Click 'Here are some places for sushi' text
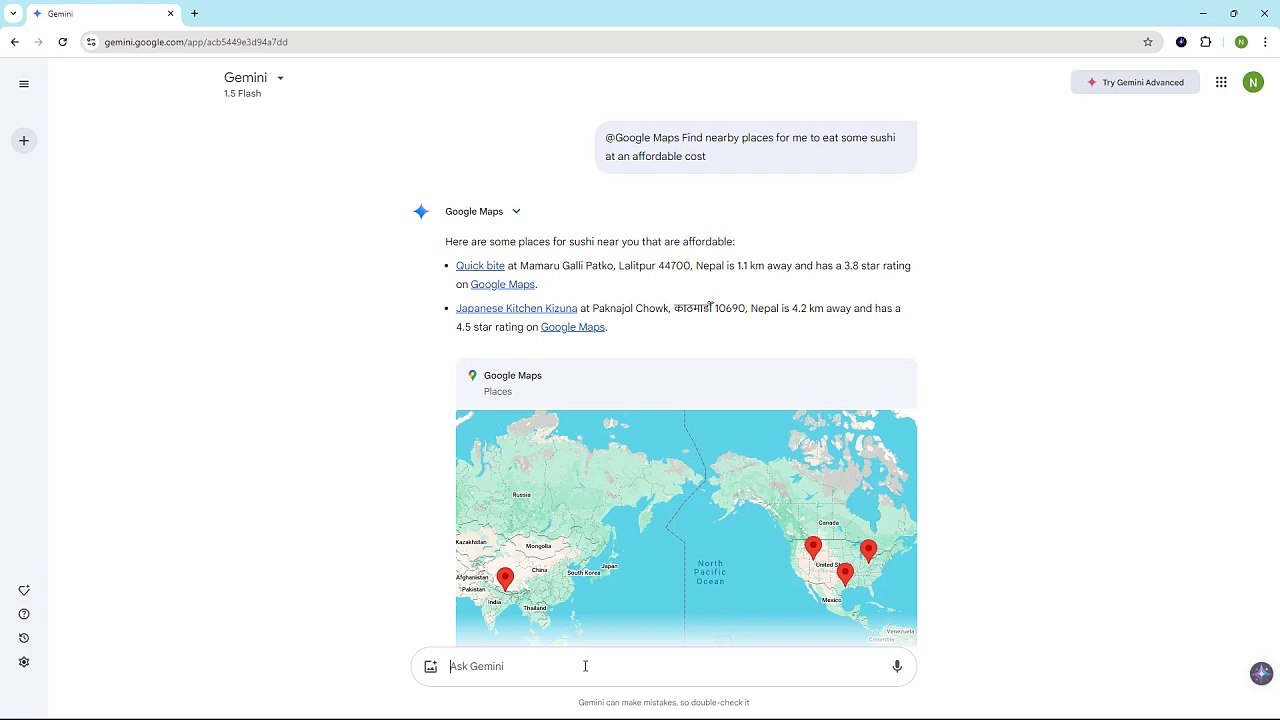 [590, 242]
